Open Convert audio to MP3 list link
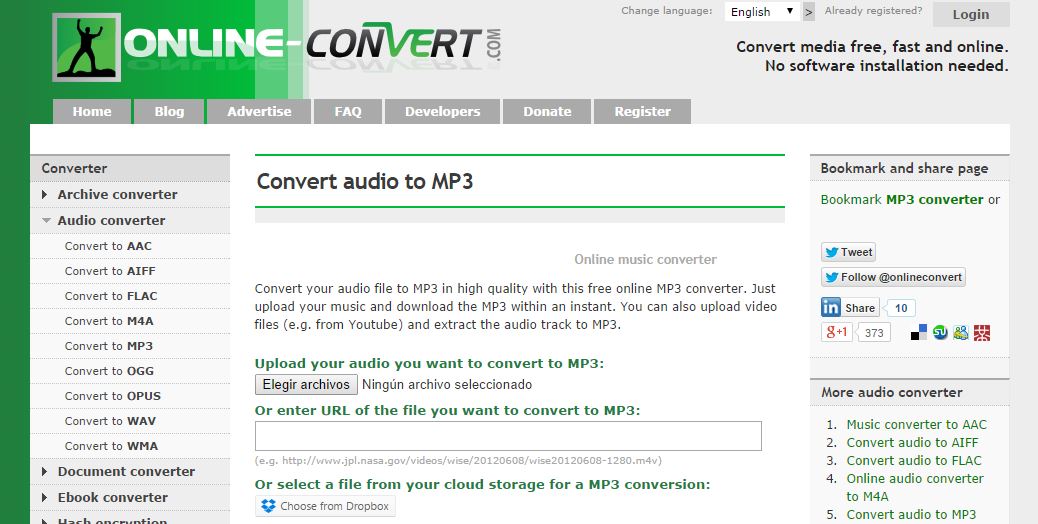Screen dimensions: 1038x524 pos(911,515)
